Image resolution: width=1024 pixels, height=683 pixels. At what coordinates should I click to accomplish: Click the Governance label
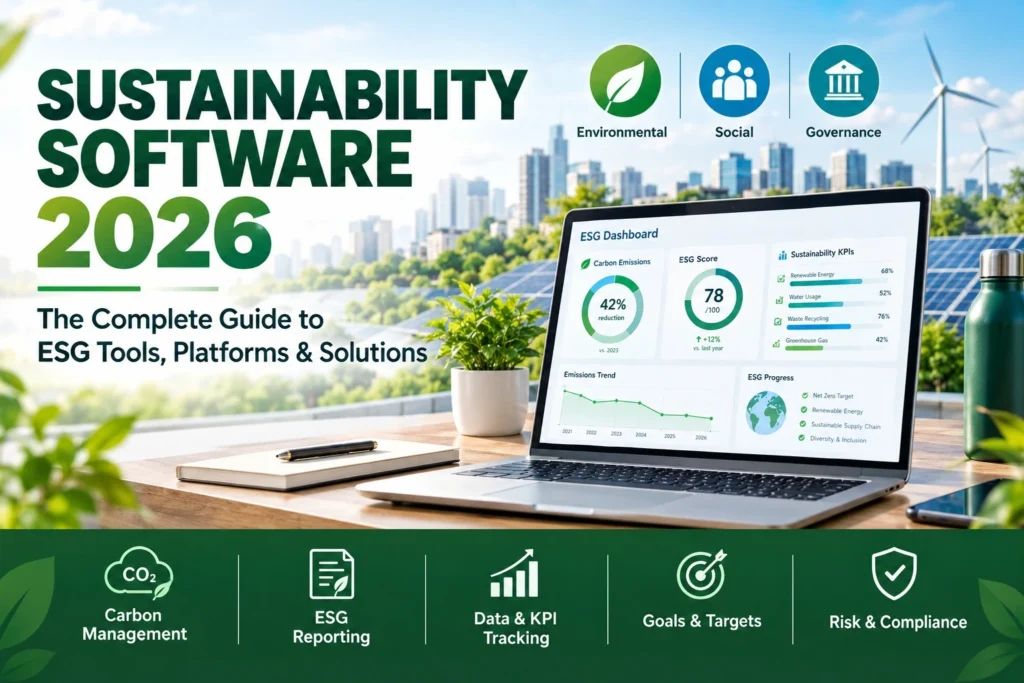click(x=843, y=132)
